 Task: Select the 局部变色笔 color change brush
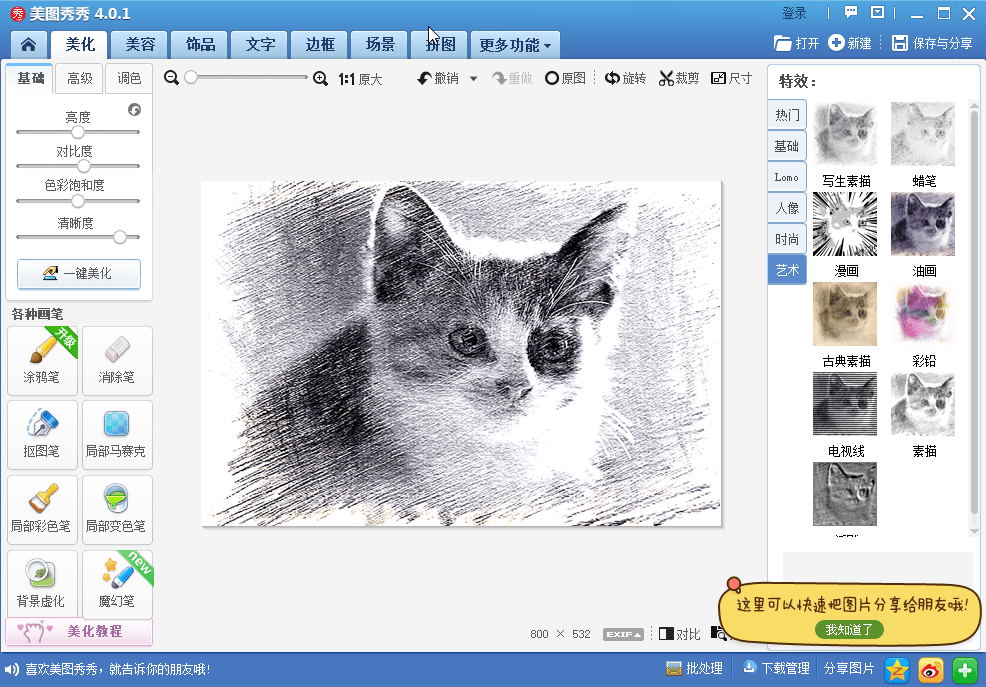117,510
